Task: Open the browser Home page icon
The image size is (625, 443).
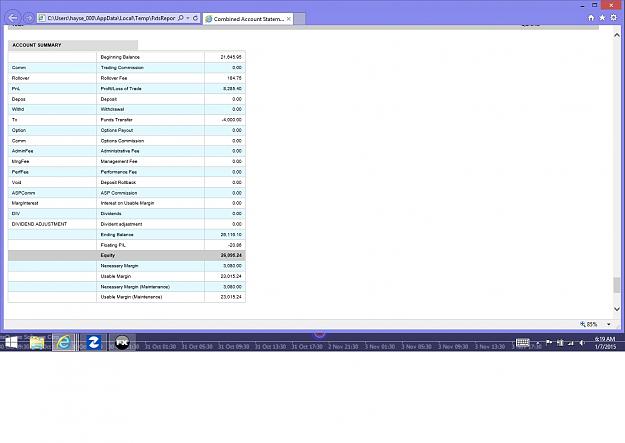Action: (591, 18)
